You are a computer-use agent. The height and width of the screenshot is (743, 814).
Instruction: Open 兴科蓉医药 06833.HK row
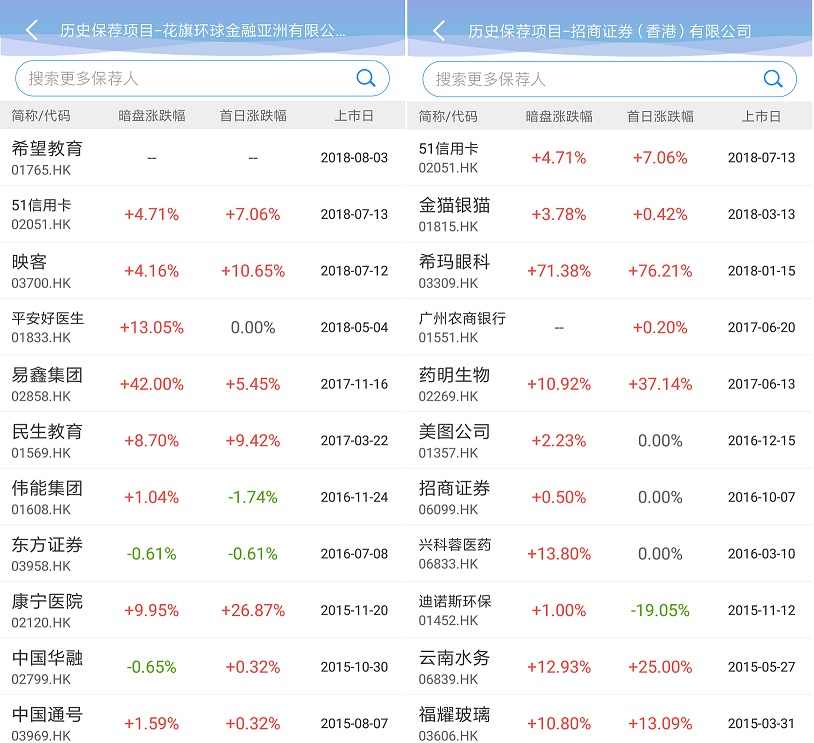610,553
